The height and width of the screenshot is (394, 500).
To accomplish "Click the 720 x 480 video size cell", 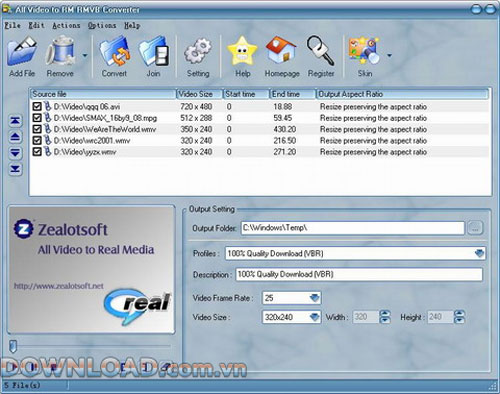I will (x=196, y=107).
